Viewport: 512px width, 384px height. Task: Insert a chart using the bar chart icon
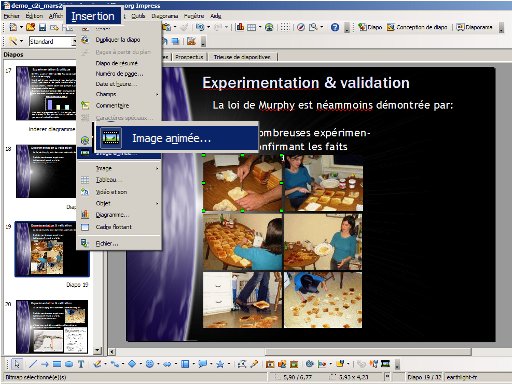tap(240, 27)
